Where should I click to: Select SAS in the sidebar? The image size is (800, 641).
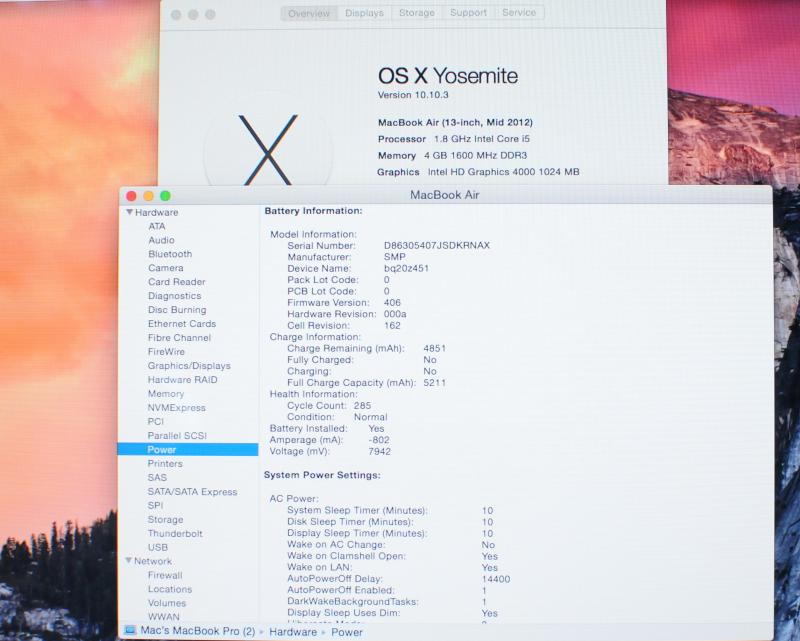pos(157,478)
